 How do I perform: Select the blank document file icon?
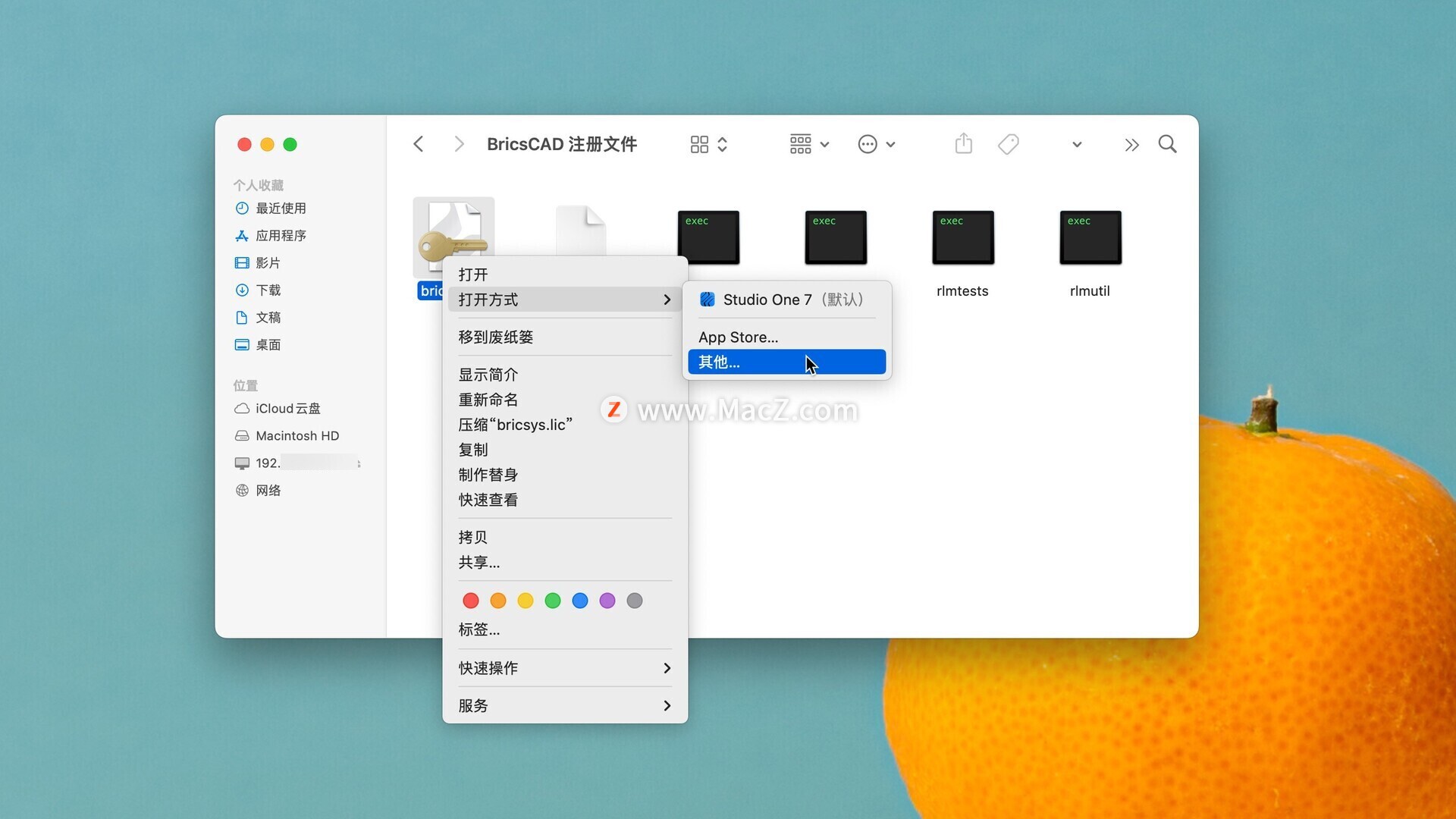coord(581,231)
